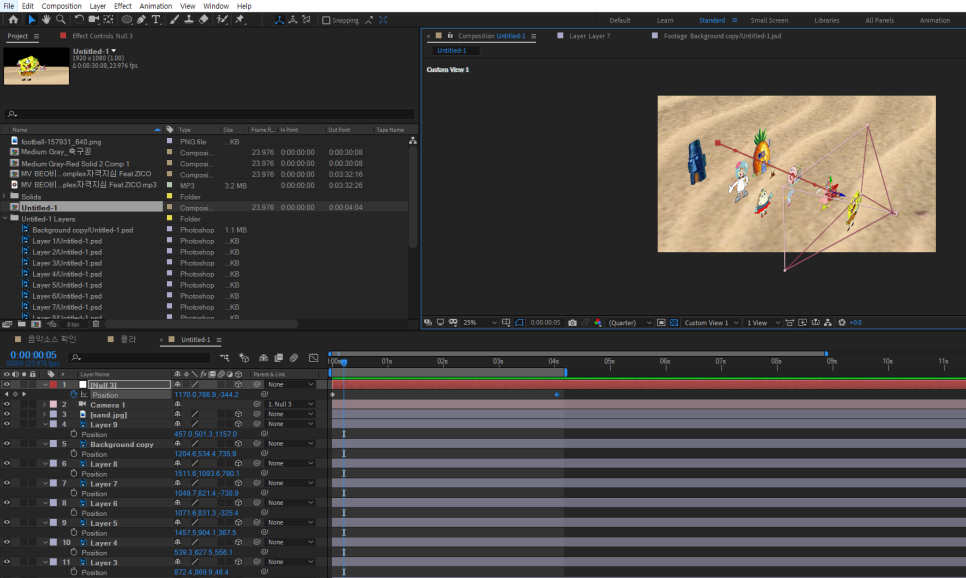Choose View Axis mode icon

[x=306, y=20]
